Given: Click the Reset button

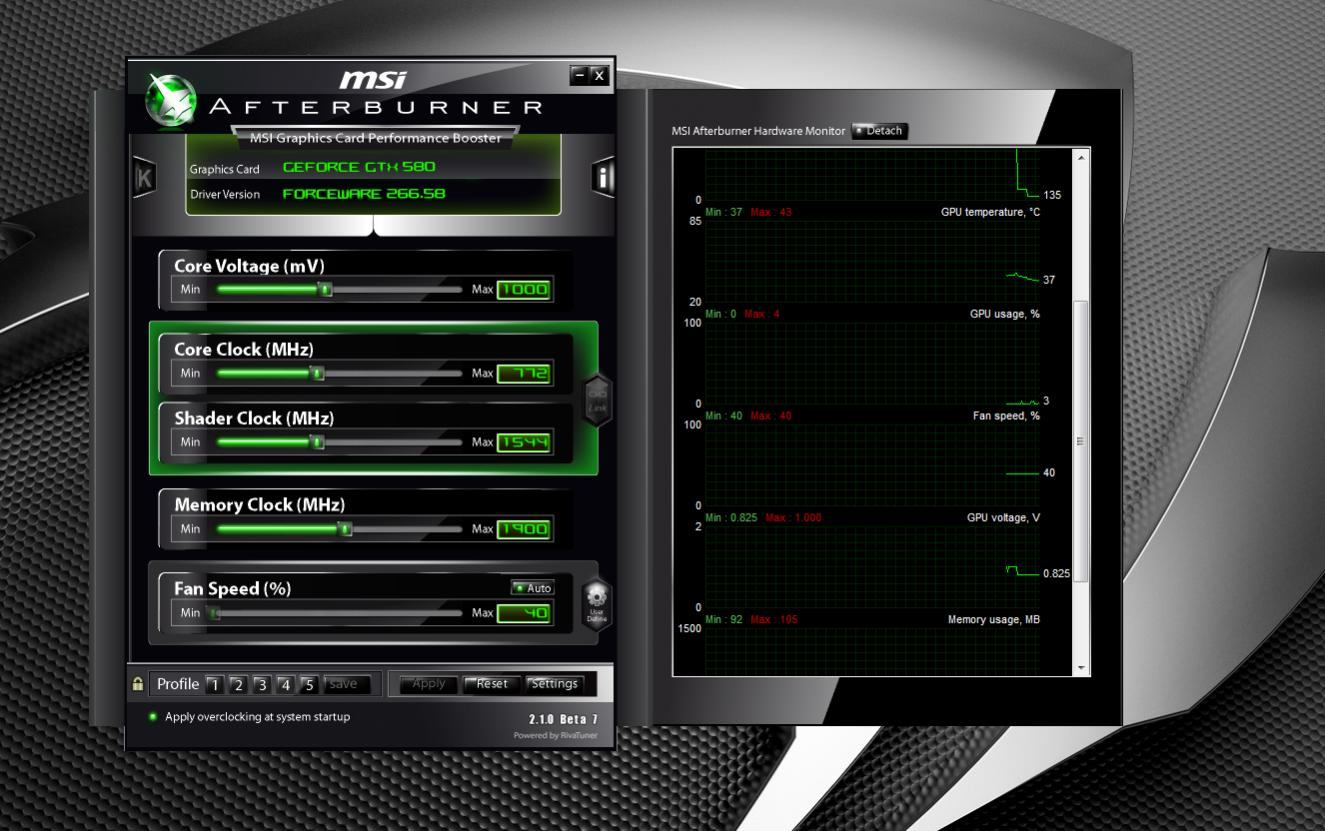Looking at the screenshot, I should click(x=491, y=684).
